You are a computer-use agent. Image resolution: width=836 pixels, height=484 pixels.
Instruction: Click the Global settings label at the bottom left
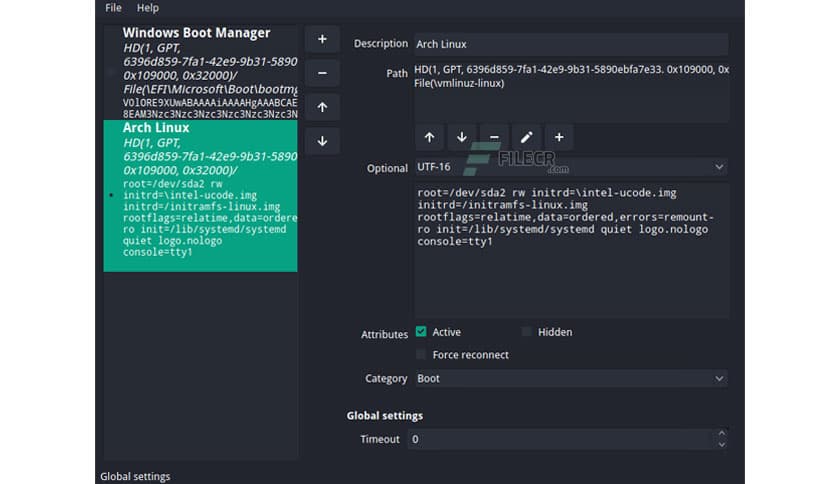pos(135,477)
